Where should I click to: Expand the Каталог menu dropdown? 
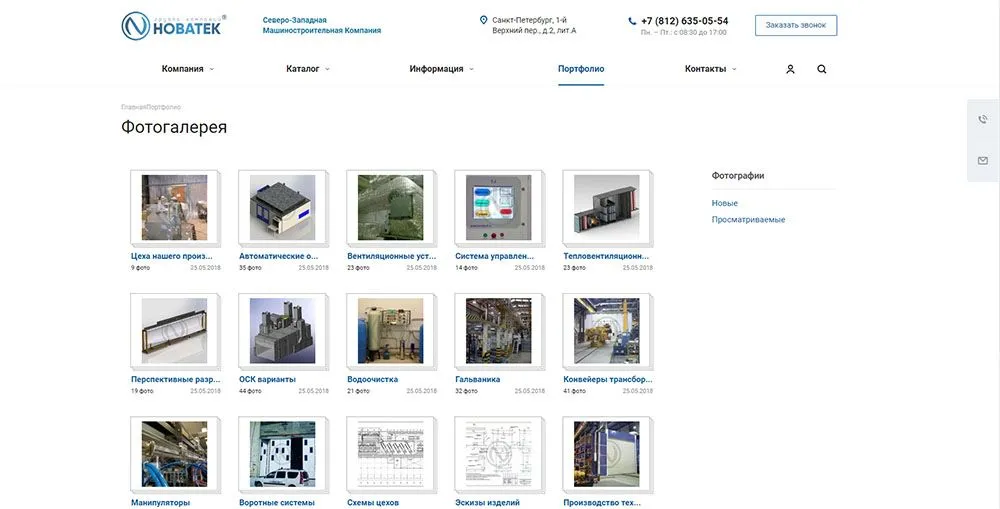(307, 69)
